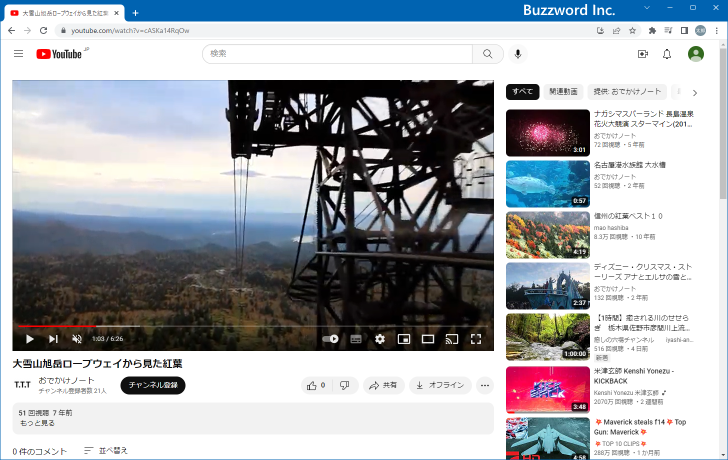Select the 関連動画 filter chip
Viewport: 728px width, 460px height.
point(563,91)
